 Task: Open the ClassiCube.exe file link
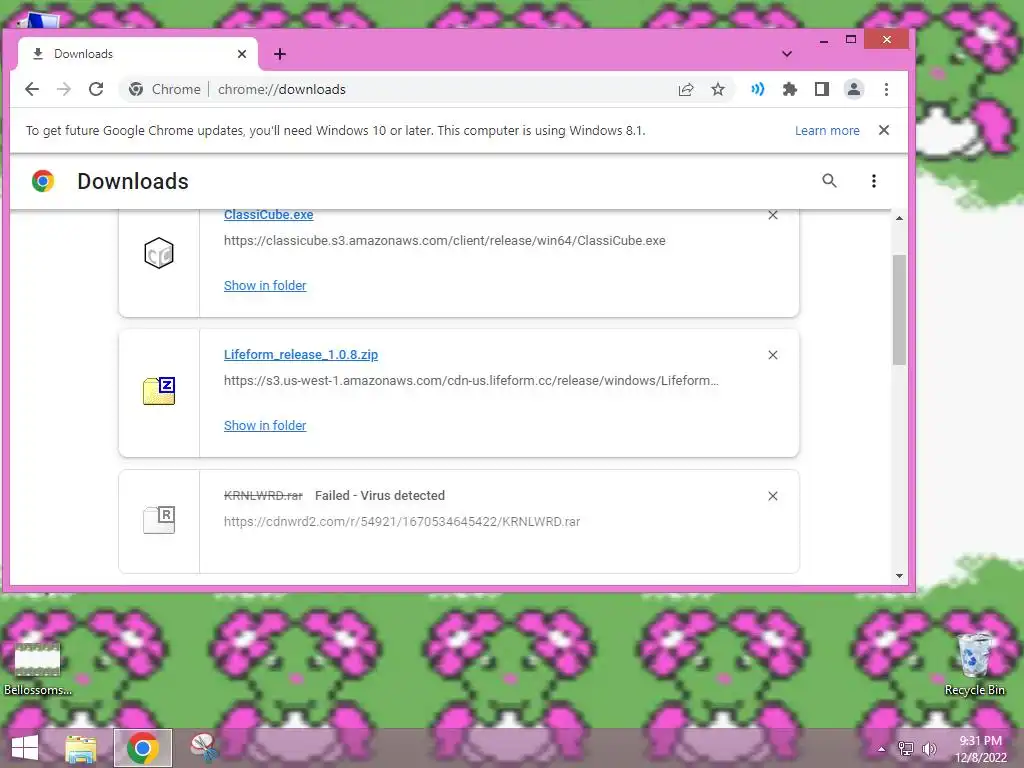[268, 214]
